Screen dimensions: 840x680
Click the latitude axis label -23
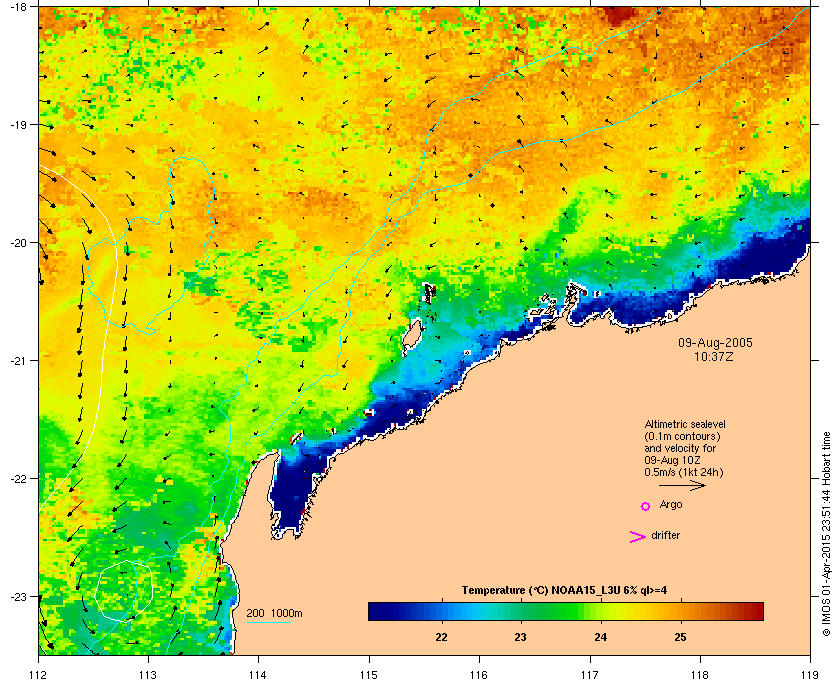[19, 596]
